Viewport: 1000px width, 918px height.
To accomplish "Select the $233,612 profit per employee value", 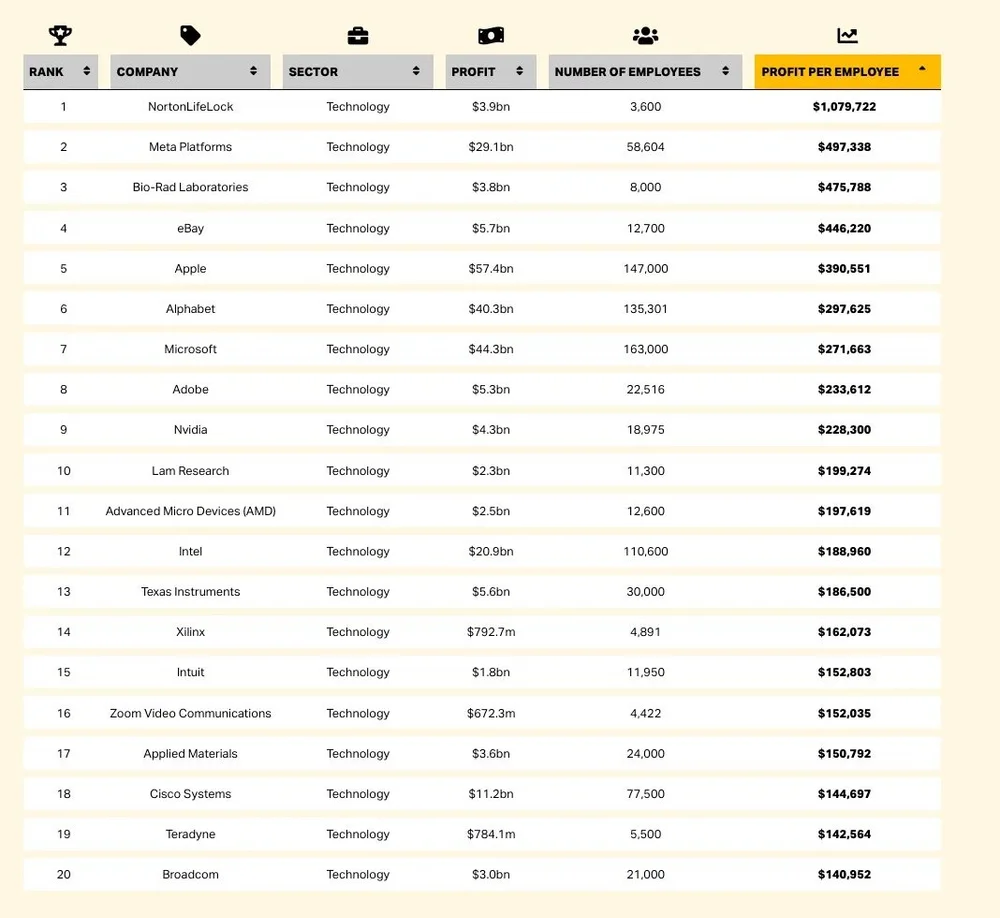I will click(844, 389).
